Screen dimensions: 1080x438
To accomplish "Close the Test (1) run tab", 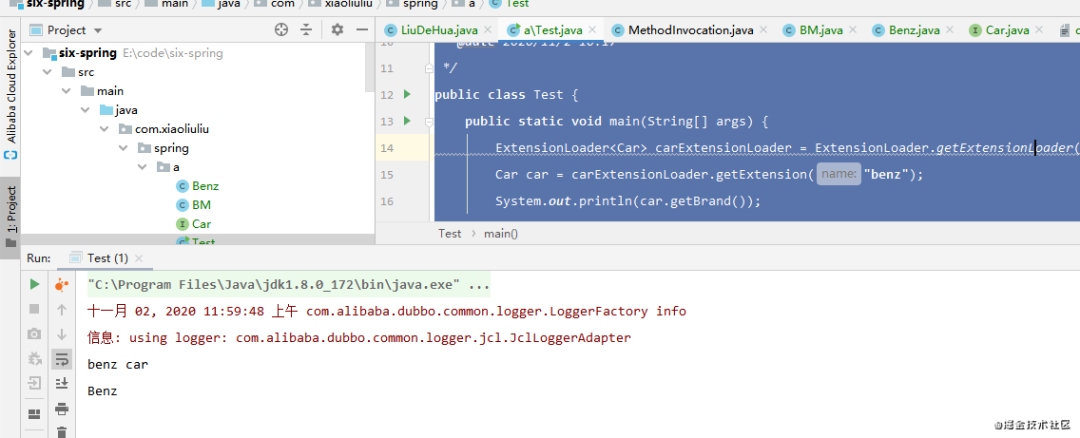I will tap(138, 258).
